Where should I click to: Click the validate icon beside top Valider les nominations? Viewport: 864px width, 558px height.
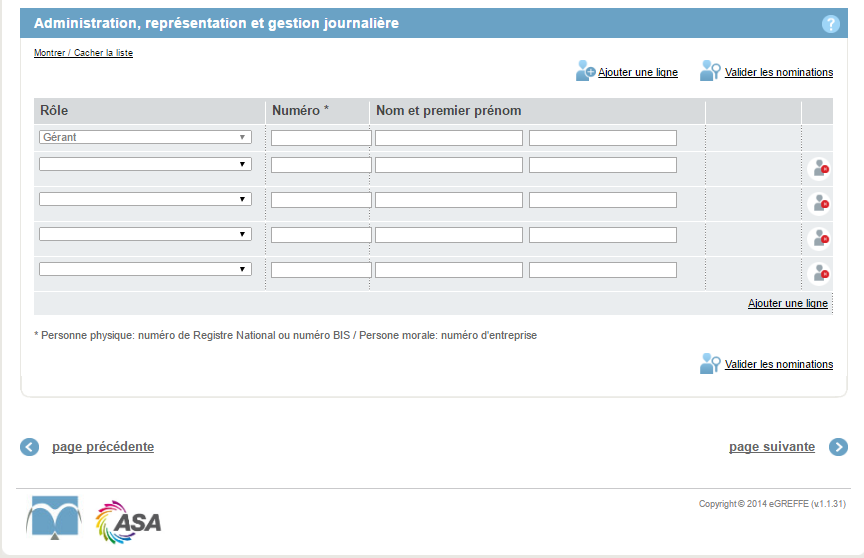pos(710,71)
